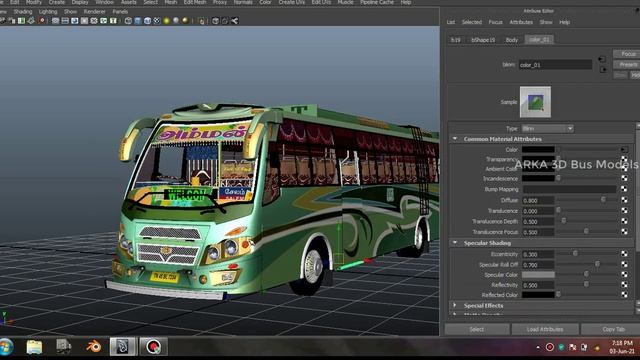Click the resolution gate icon in viewport toolbar
This screenshot has height=360, width=640.
point(75,21)
